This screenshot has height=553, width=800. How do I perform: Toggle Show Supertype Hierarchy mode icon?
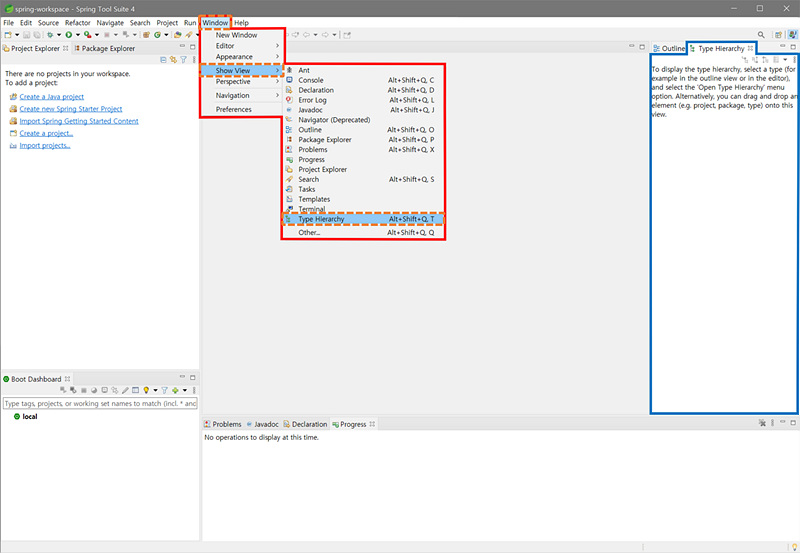[755, 60]
